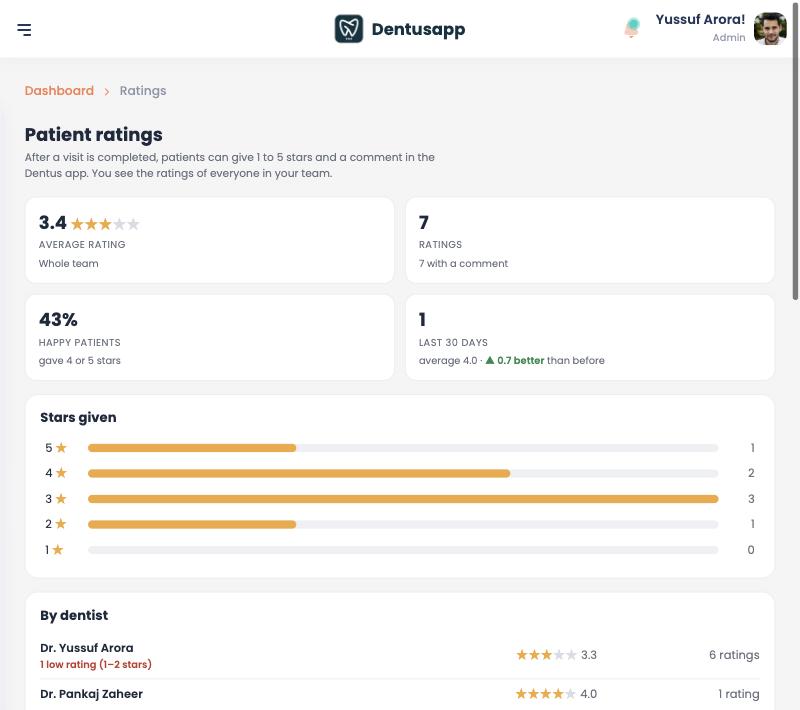Click the 3-star row star icon
Screen dimensions: 800x710
(x=61, y=498)
